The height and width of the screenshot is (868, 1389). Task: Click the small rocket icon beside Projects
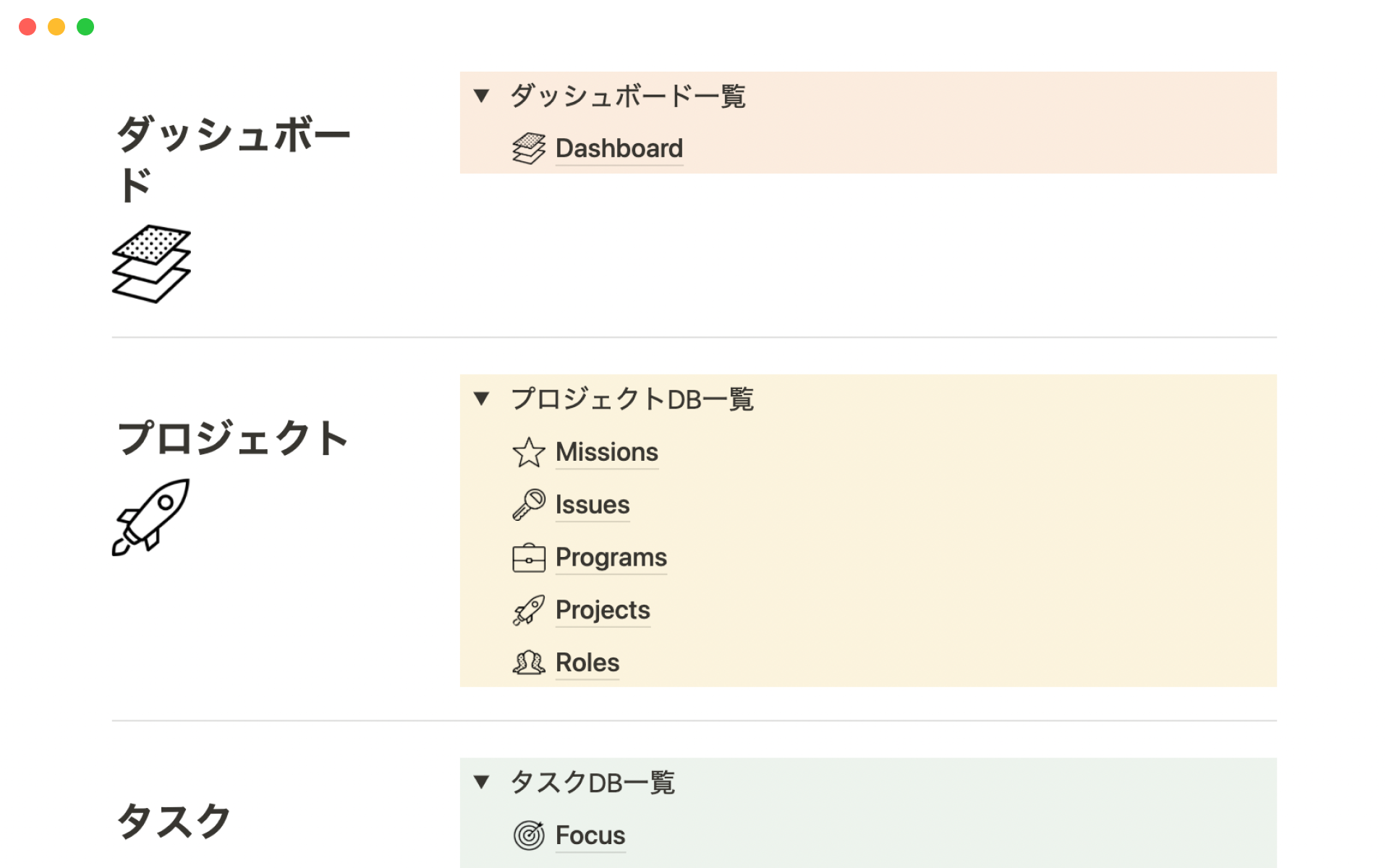529,610
